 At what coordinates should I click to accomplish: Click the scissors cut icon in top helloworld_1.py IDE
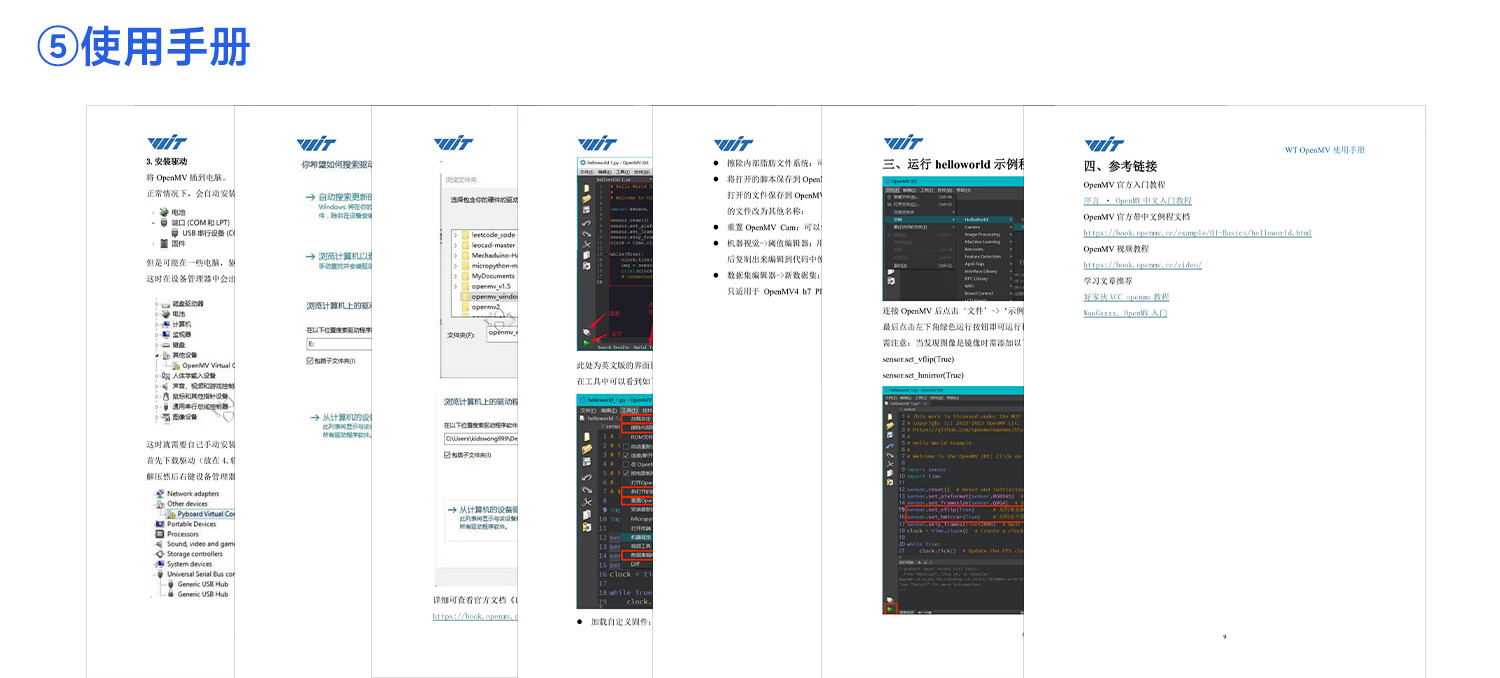tap(587, 244)
